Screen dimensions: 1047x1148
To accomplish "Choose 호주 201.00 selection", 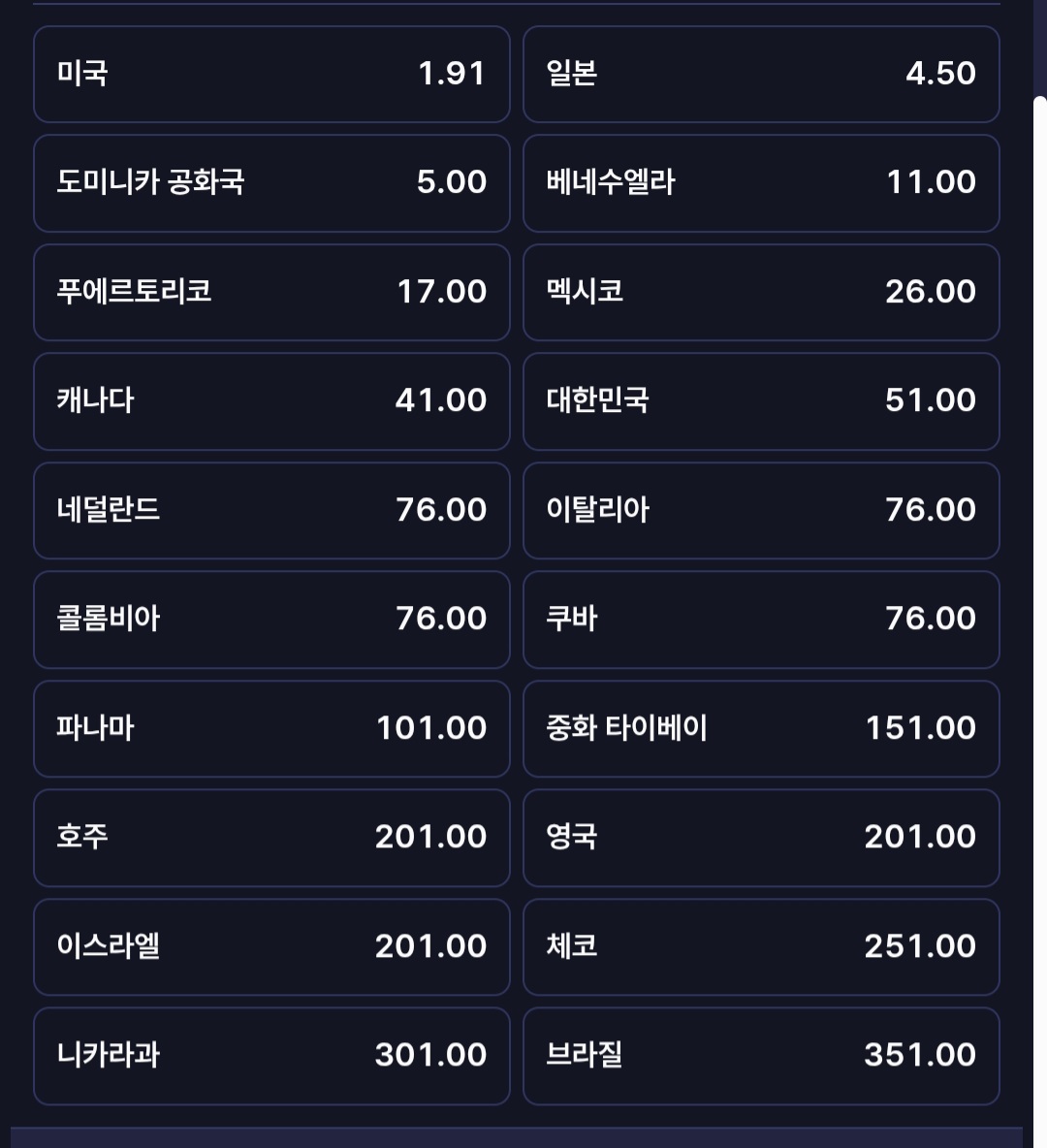I will point(271,838).
